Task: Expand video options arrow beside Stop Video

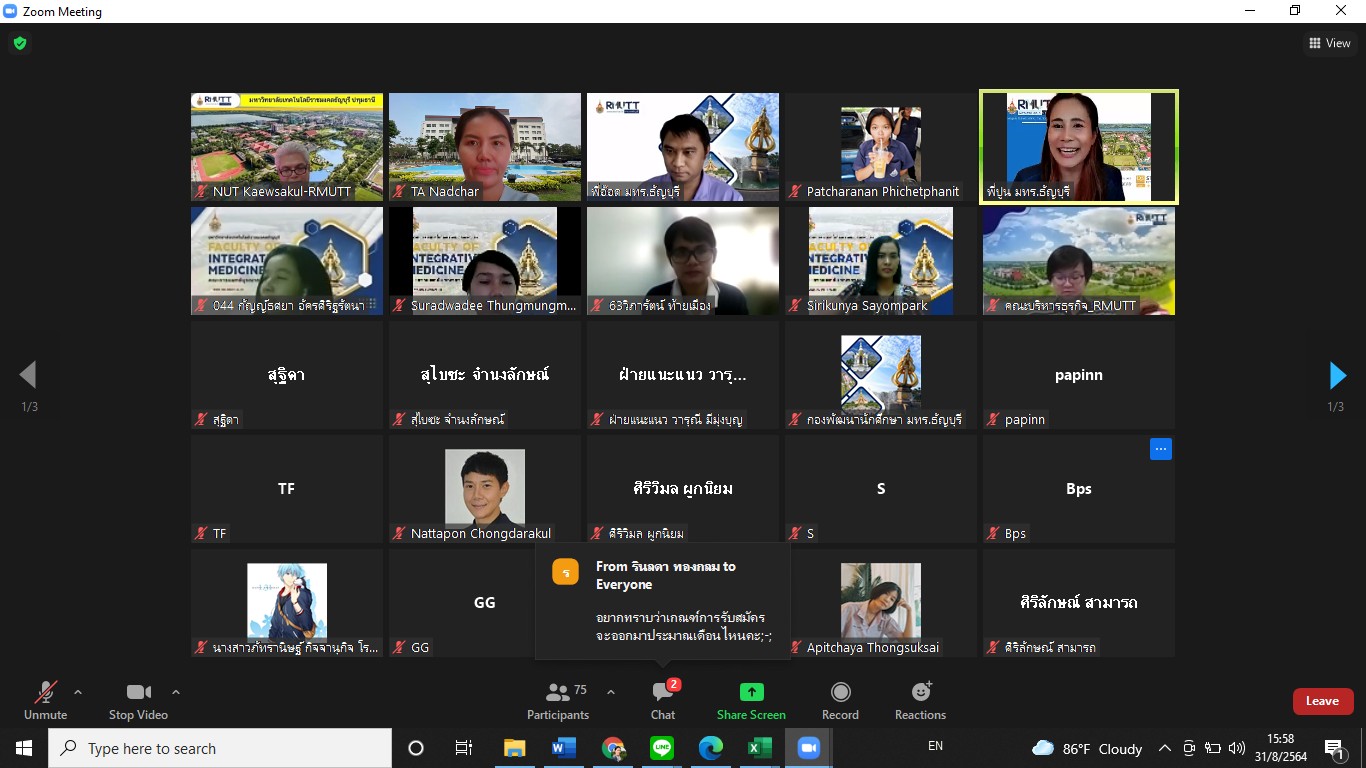Action: click(176, 692)
